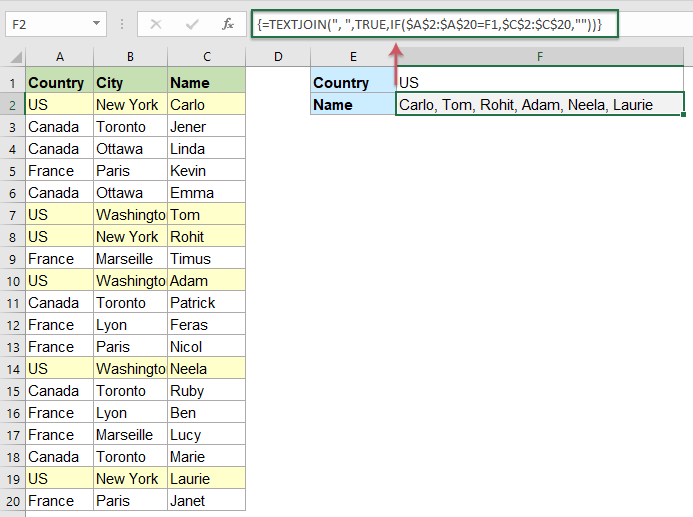Click the Marseille cell in row 9
The image size is (693, 517).
click(x=130, y=259)
